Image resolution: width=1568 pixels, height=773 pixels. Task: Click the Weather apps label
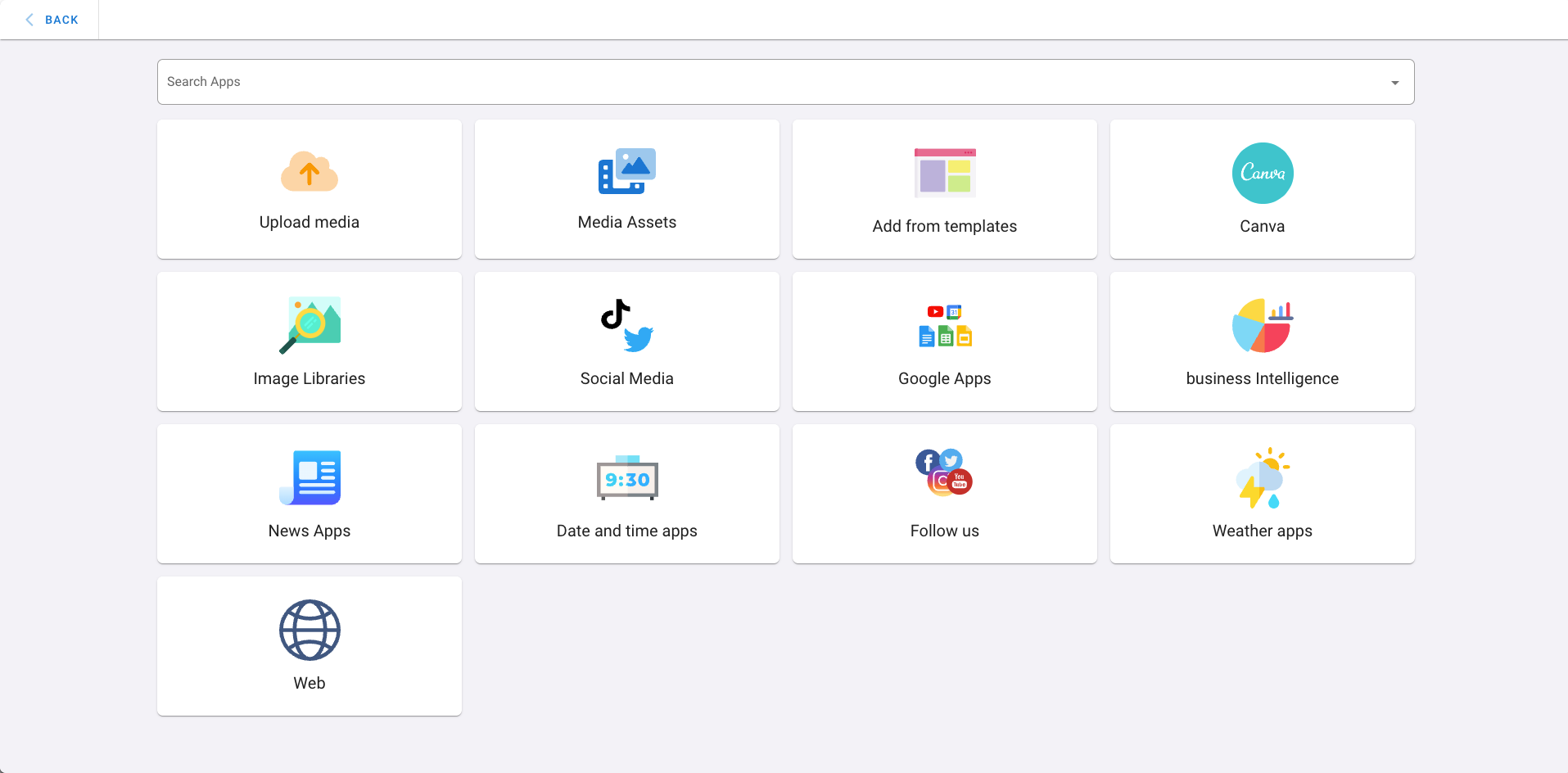[1263, 531]
